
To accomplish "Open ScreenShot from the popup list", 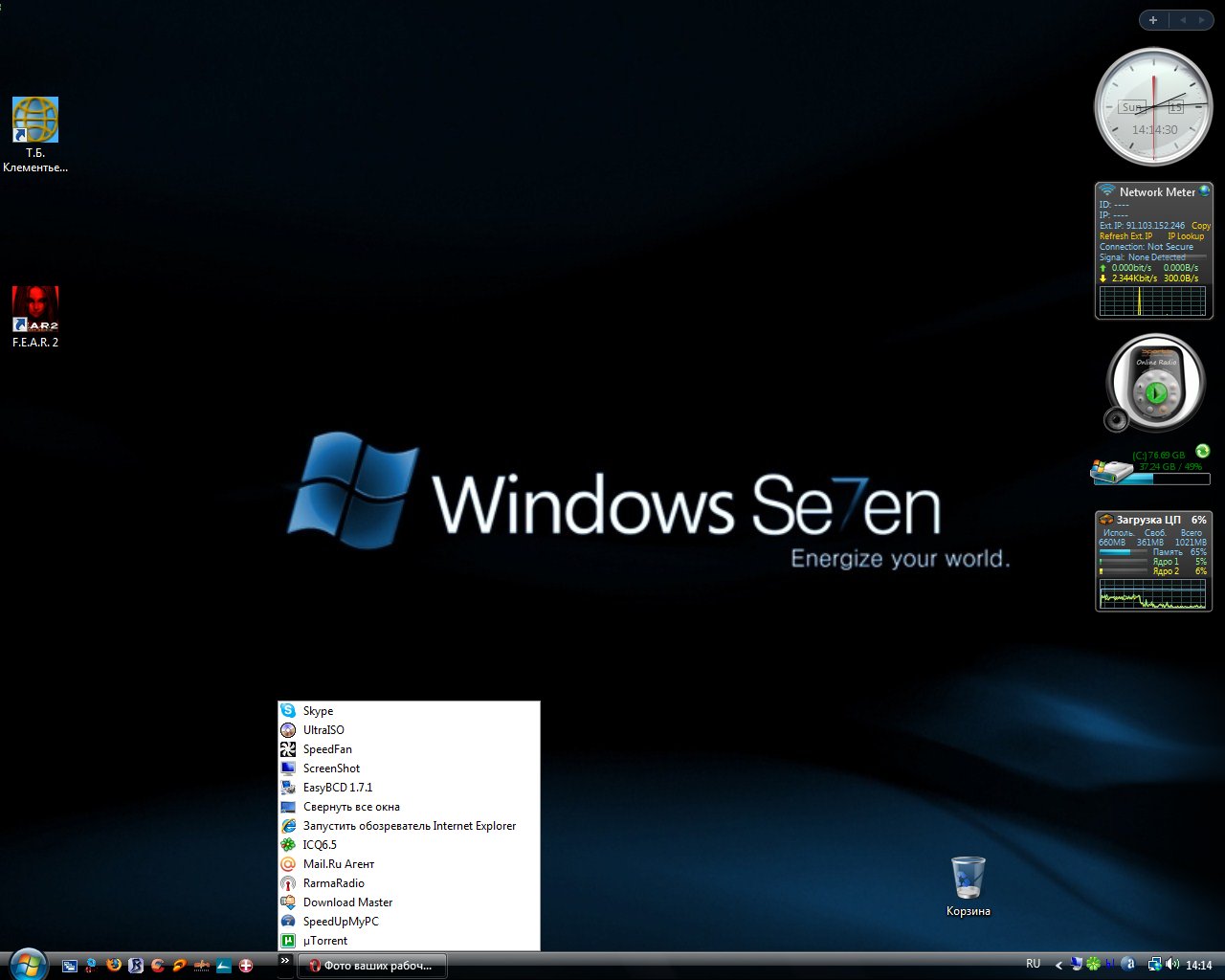I will coord(409,768).
